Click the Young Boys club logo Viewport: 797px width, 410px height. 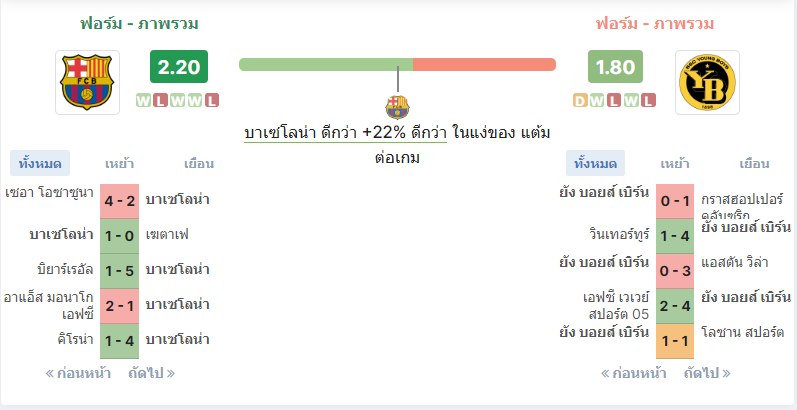[707, 82]
